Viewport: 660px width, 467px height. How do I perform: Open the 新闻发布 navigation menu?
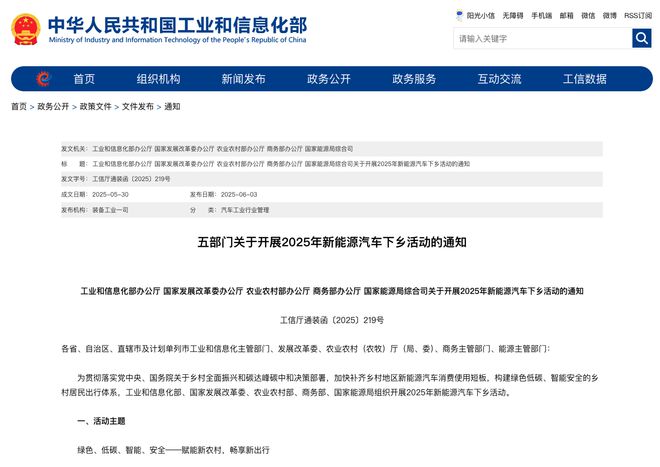coord(244,79)
